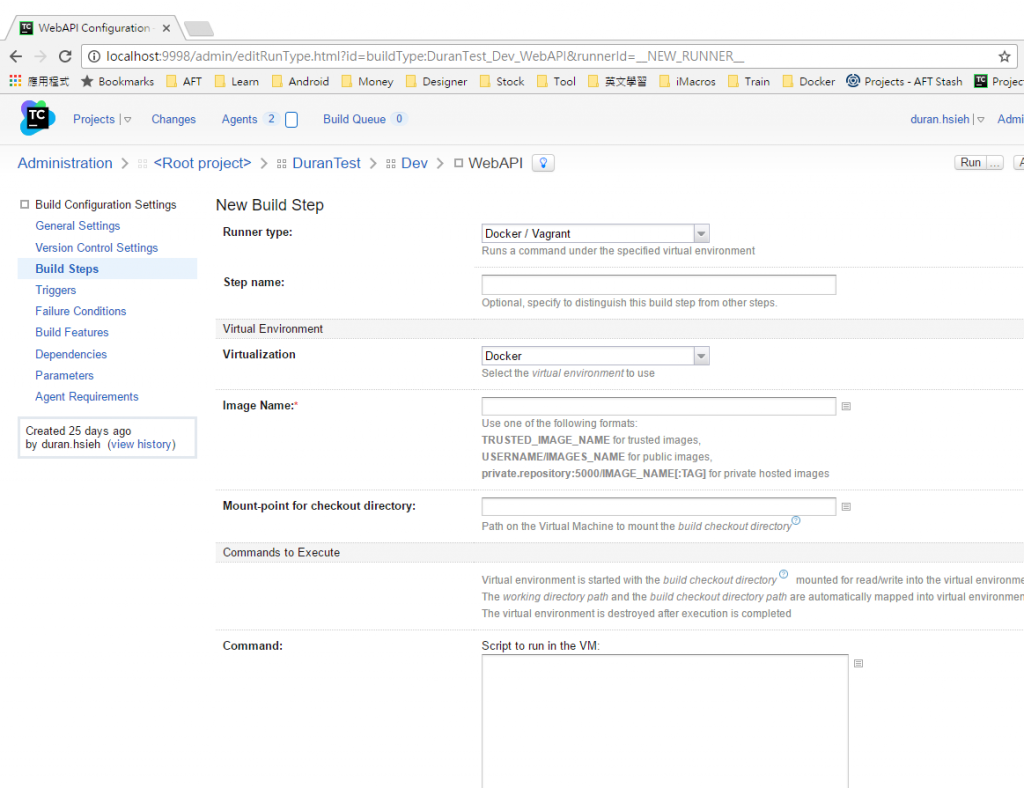Expand the Projects dropdown arrow
Screen dimensions: 1024x788
(x=127, y=119)
